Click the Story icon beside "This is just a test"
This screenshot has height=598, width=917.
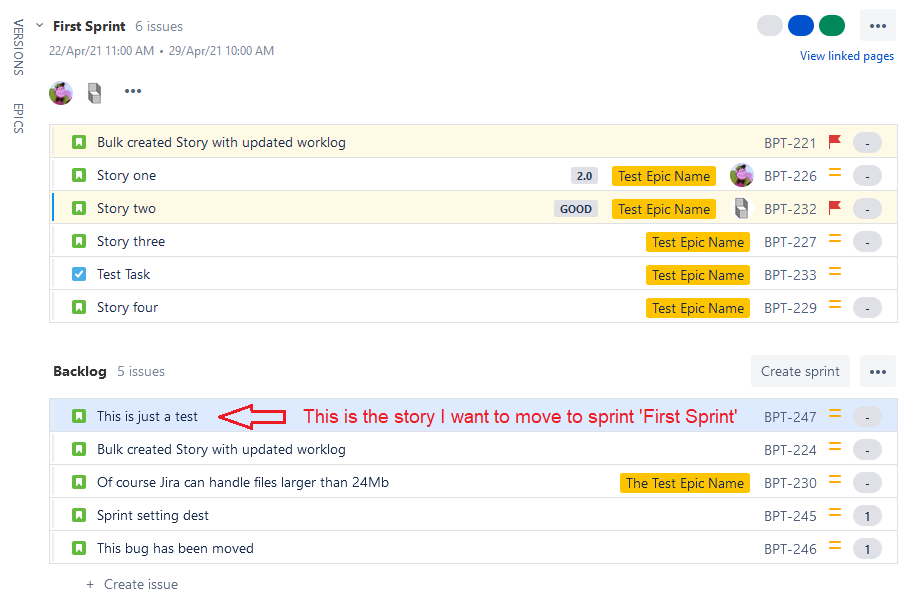[x=79, y=415]
